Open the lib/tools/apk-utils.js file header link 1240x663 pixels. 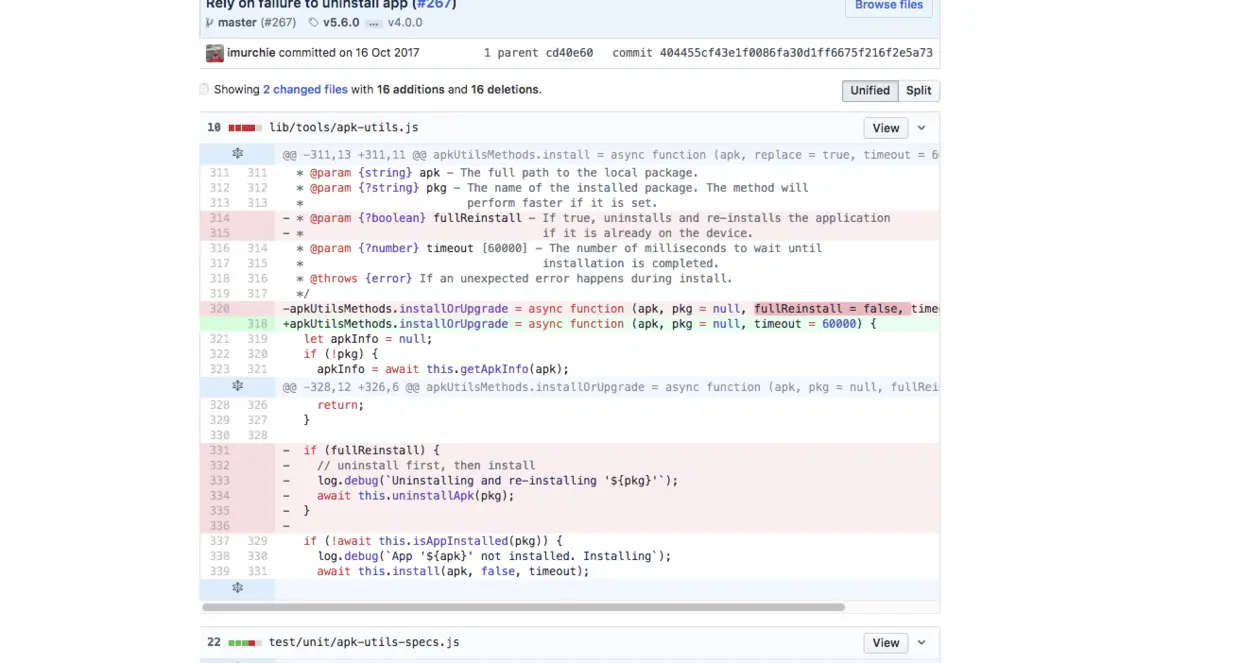click(344, 128)
